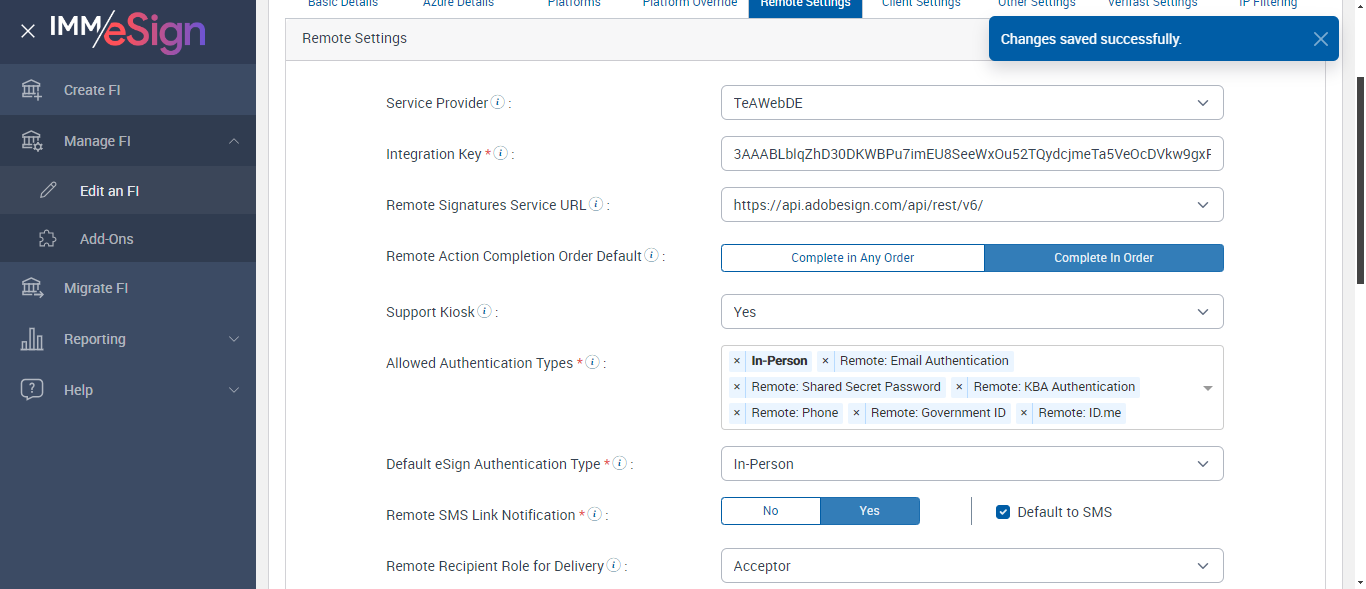
Task: Click the info icon beside Service Provider
Action: 498,102
